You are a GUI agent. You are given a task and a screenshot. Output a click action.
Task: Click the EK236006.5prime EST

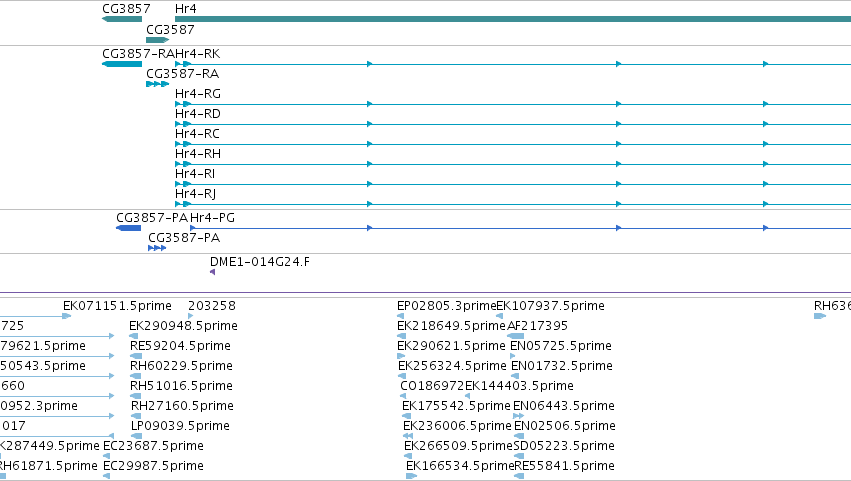pyautogui.click(x=408, y=436)
